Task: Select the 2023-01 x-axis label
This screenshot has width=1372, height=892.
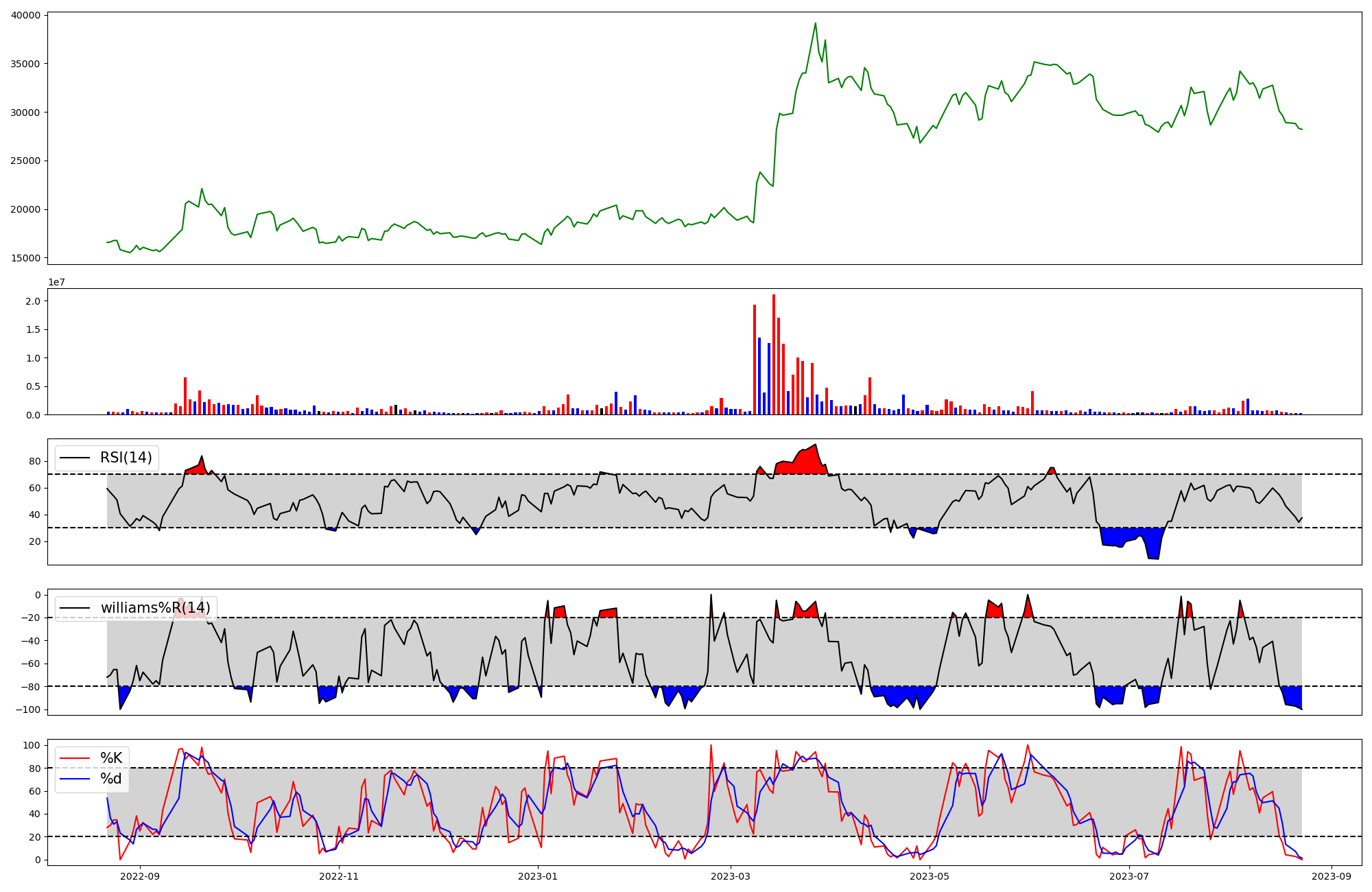Action: pyautogui.click(x=538, y=876)
